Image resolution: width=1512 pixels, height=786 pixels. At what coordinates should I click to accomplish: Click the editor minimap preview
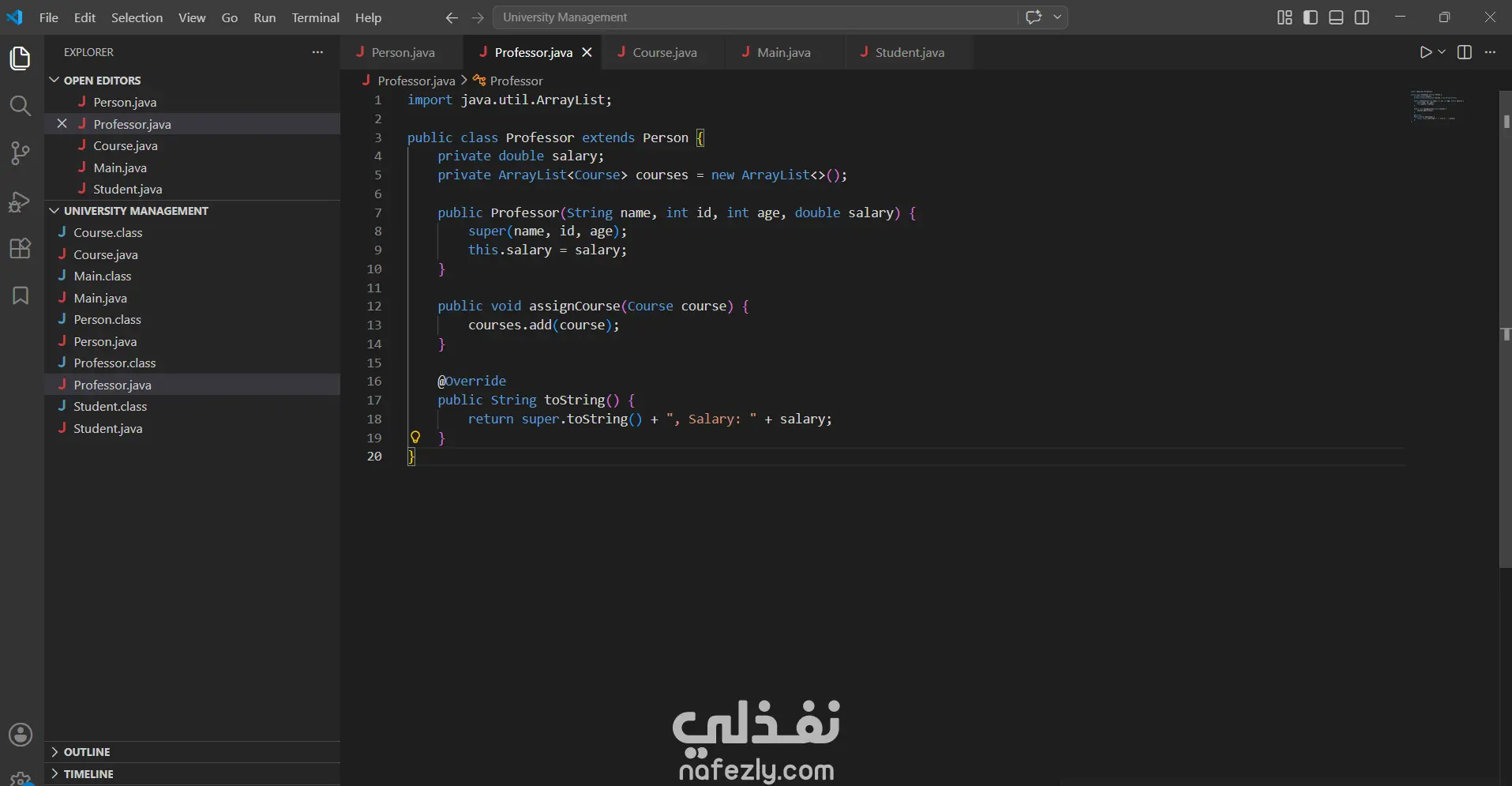[x=1437, y=106]
